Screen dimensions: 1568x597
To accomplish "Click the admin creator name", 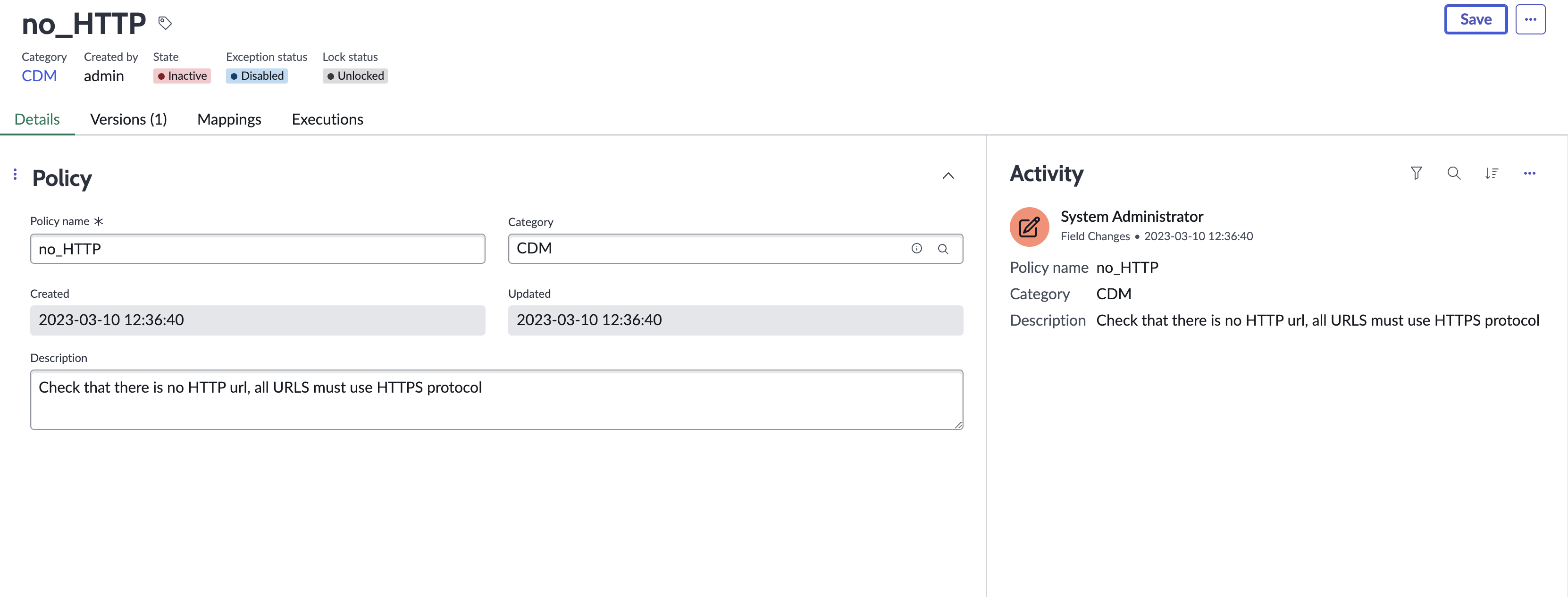I will (104, 76).
